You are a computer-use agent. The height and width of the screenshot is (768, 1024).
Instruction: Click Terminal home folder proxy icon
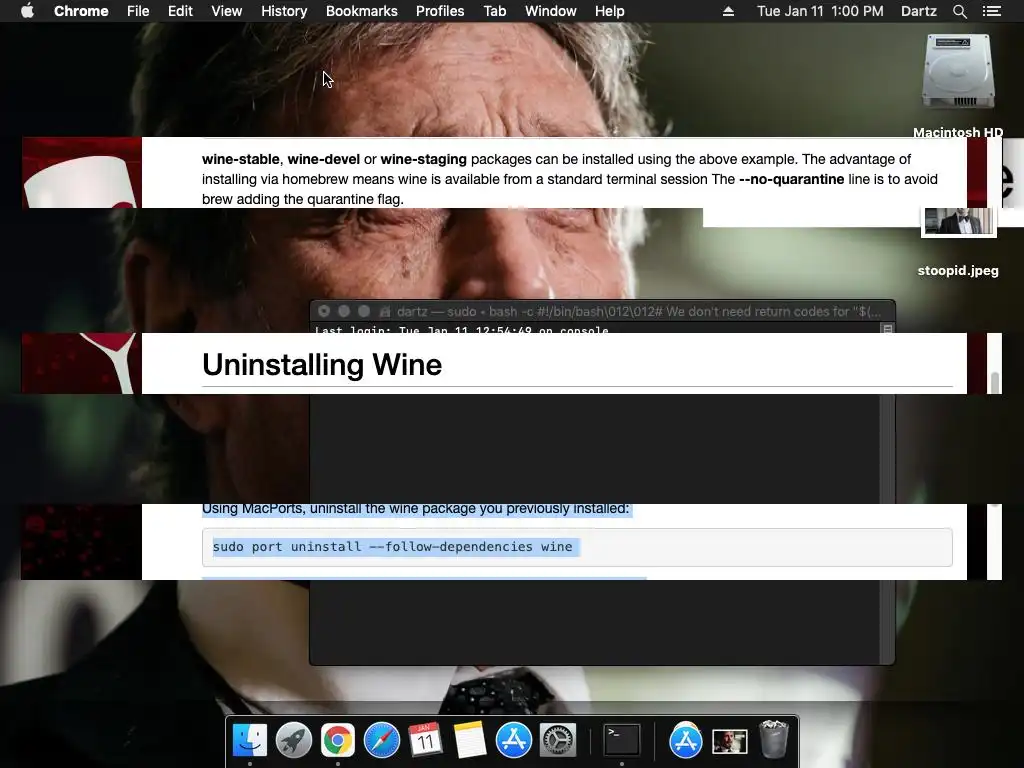point(385,312)
